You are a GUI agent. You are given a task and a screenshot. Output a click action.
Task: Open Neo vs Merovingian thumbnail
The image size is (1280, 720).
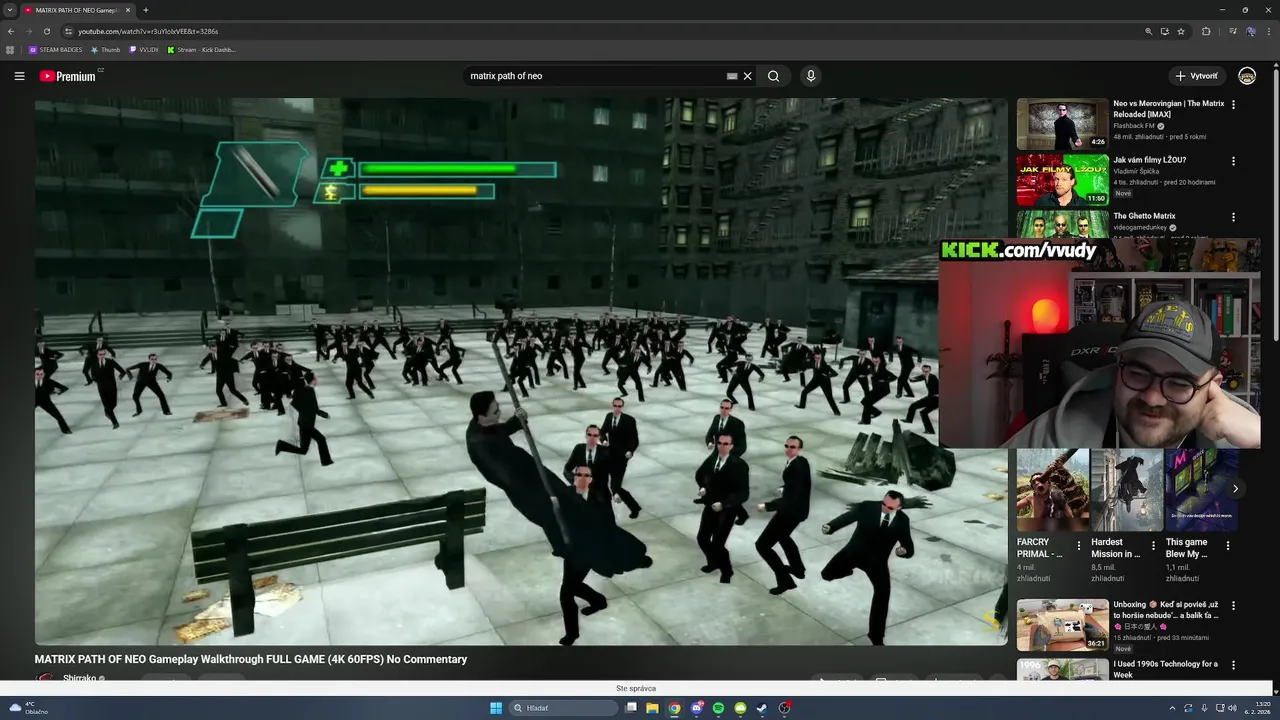[x=1062, y=124]
